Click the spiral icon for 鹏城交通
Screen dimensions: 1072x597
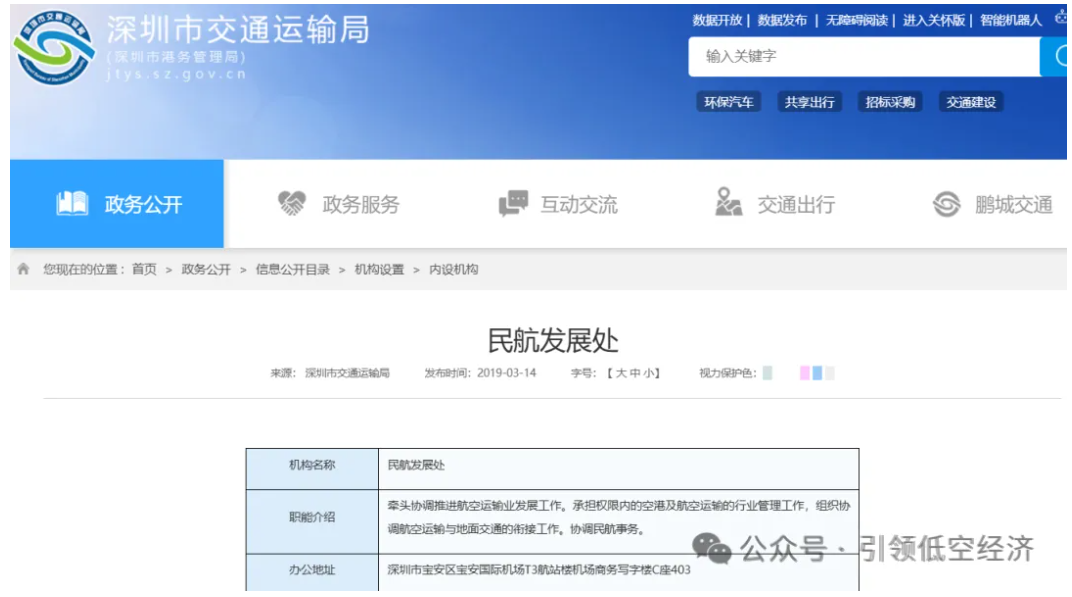pyautogui.click(x=946, y=204)
